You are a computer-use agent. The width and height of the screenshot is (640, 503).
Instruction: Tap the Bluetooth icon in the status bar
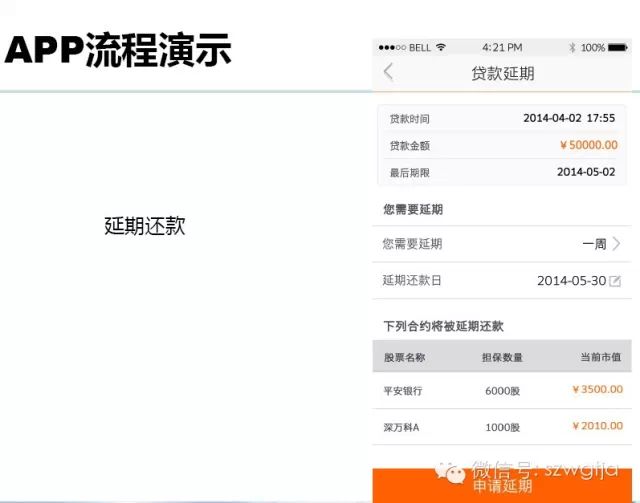point(572,47)
